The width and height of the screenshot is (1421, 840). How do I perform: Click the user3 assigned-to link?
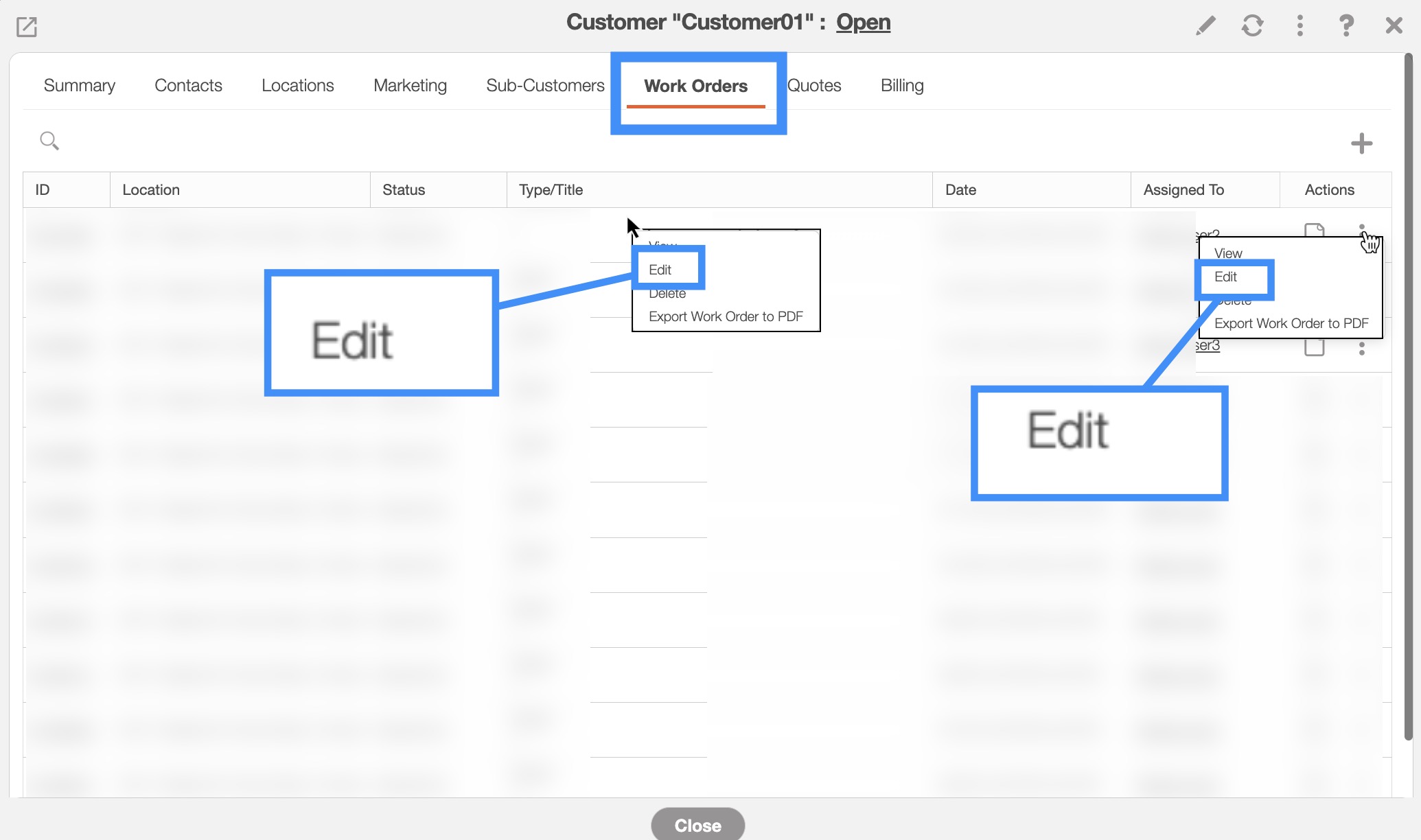click(x=1208, y=345)
